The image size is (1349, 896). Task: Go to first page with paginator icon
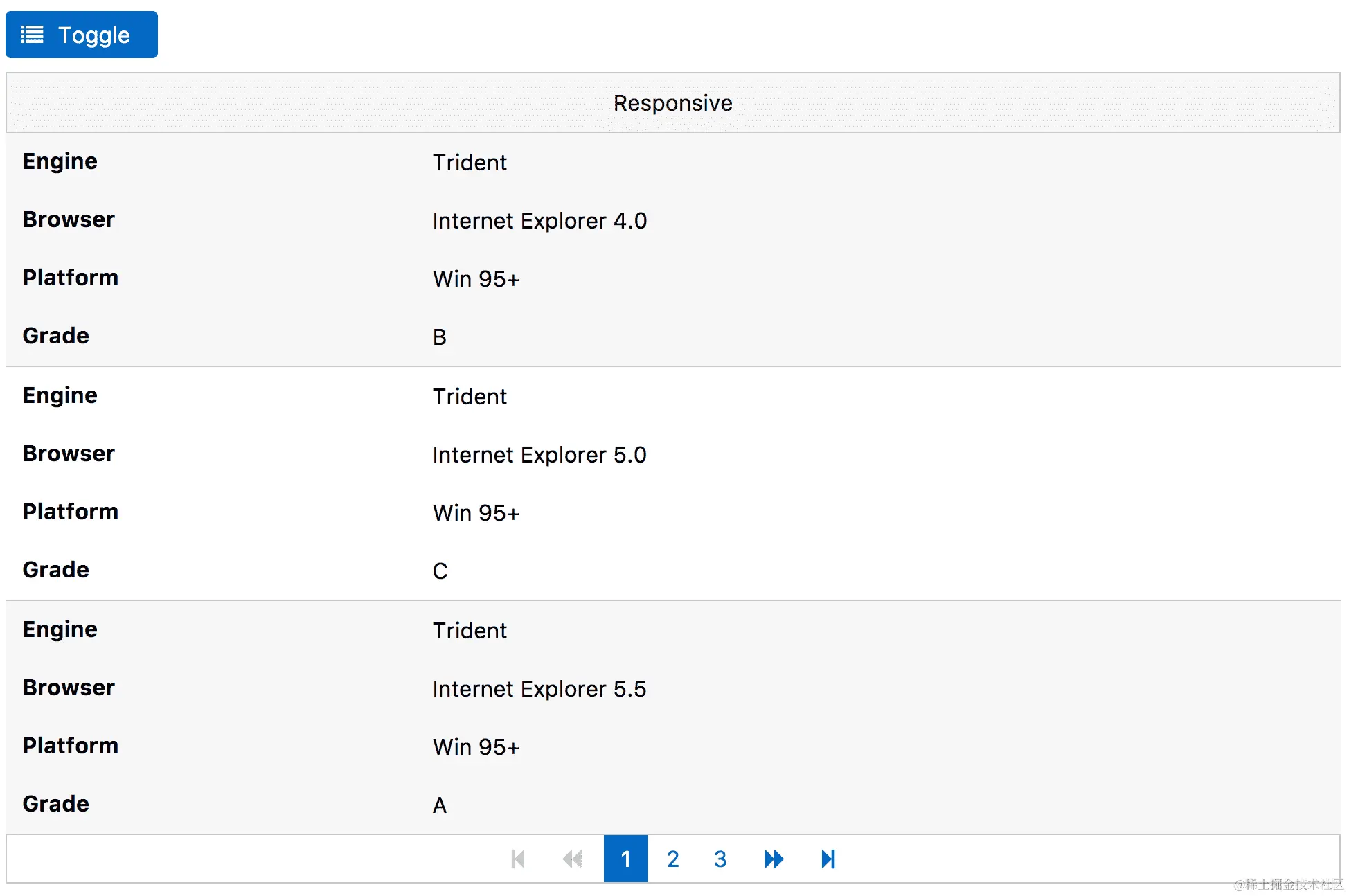(x=518, y=859)
